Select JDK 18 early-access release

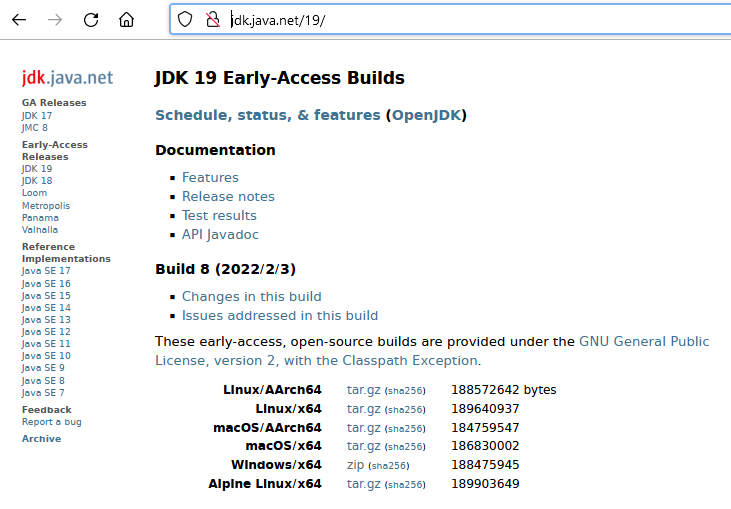coord(37,181)
